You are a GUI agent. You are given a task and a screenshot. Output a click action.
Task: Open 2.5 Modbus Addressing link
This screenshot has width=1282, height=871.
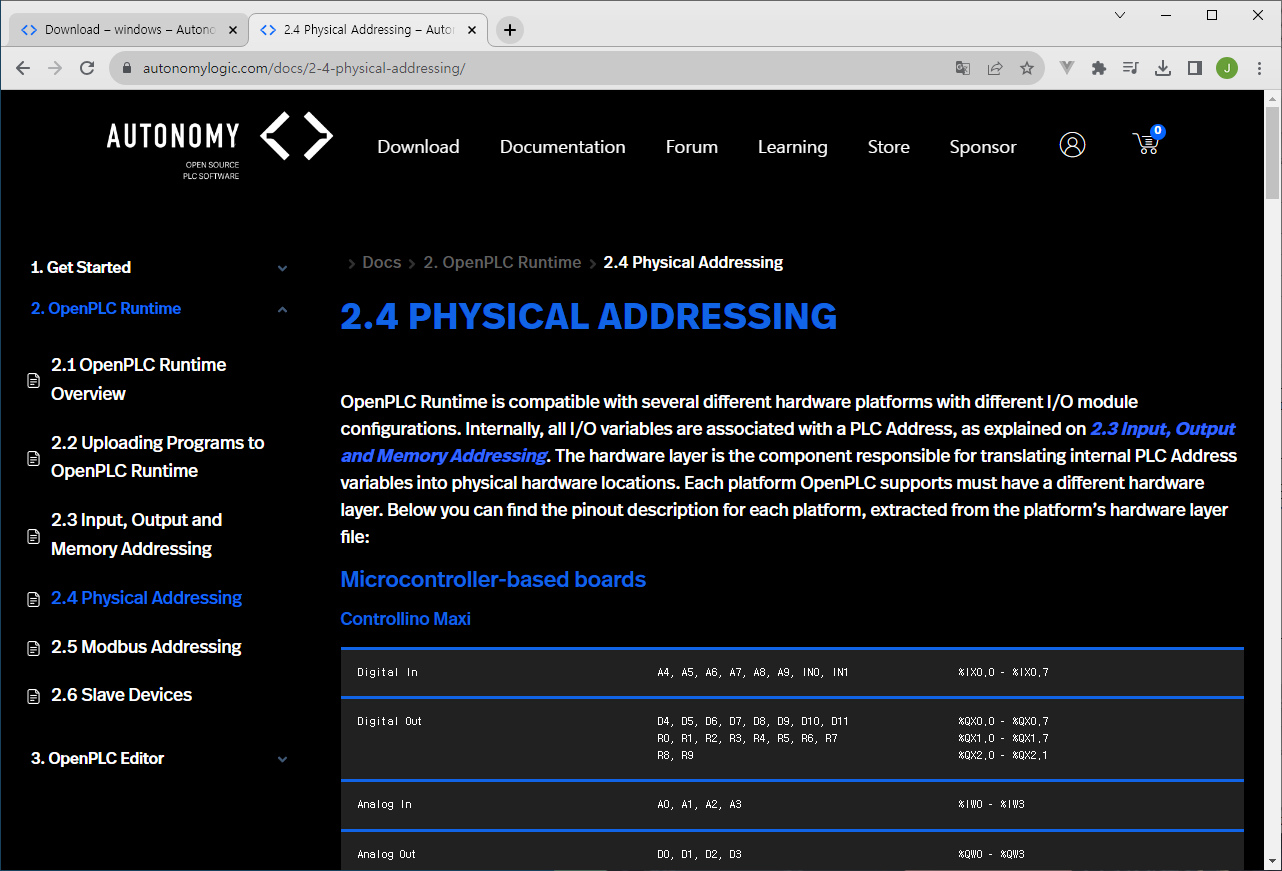tap(146, 647)
